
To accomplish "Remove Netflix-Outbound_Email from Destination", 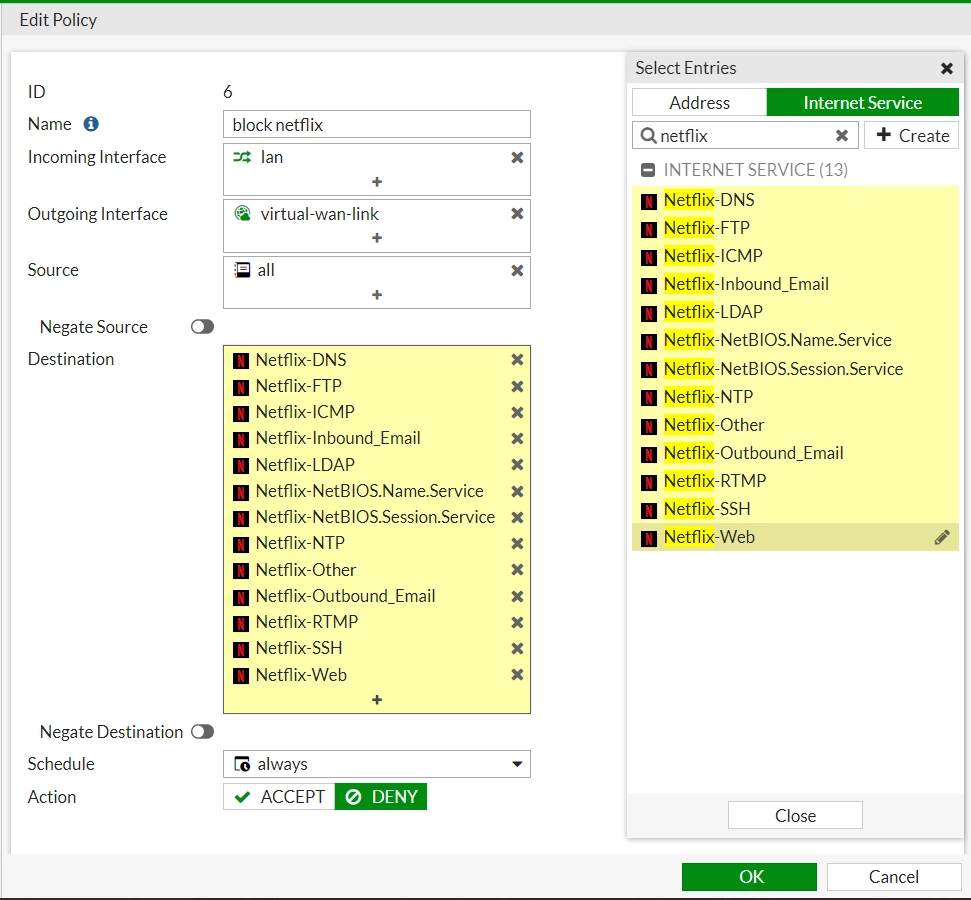I will pyautogui.click(x=517, y=596).
